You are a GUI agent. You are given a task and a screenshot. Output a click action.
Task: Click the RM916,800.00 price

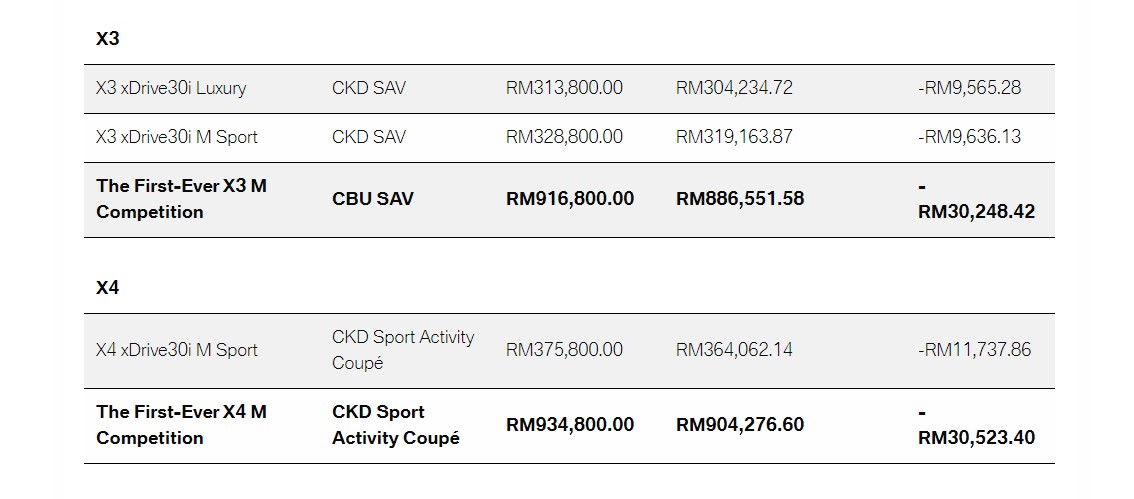pos(570,199)
